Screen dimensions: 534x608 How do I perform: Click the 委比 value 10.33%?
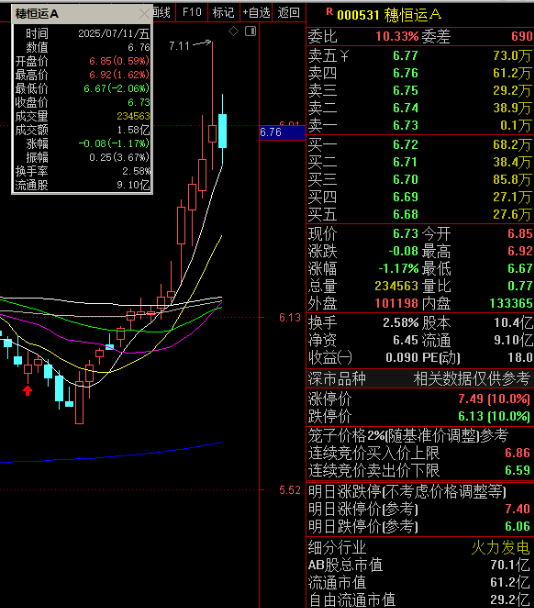pos(397,37)
